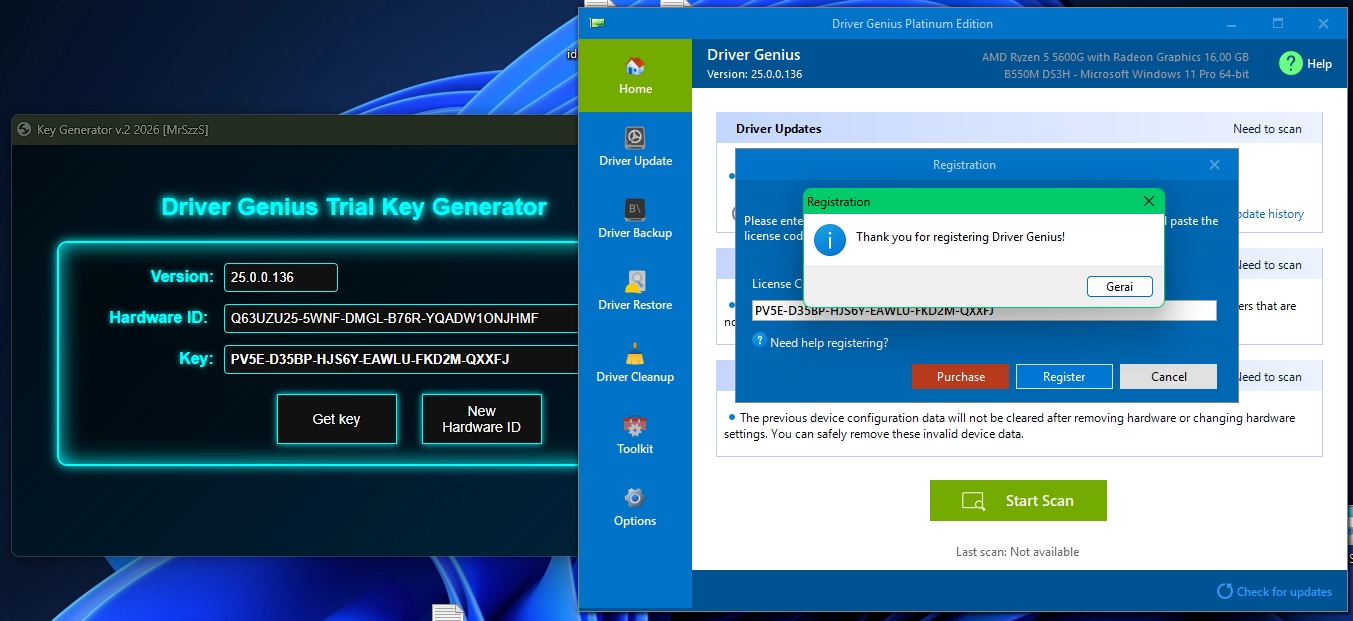Start the driver scan with Start Scan
The width and height of the screenshot is (1353, 621).
(1018, 501)
